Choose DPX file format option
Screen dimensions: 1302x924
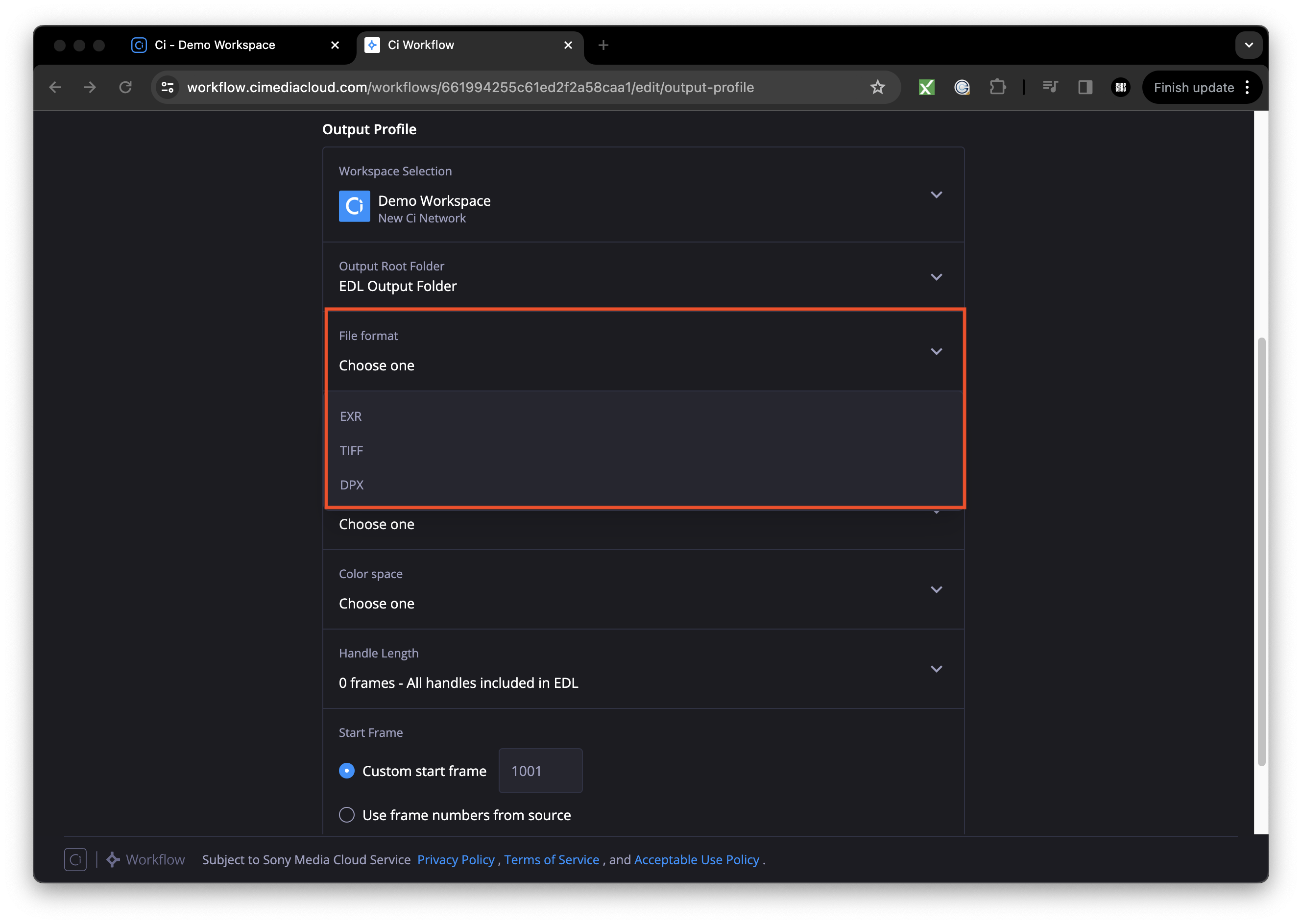point(643,485)
